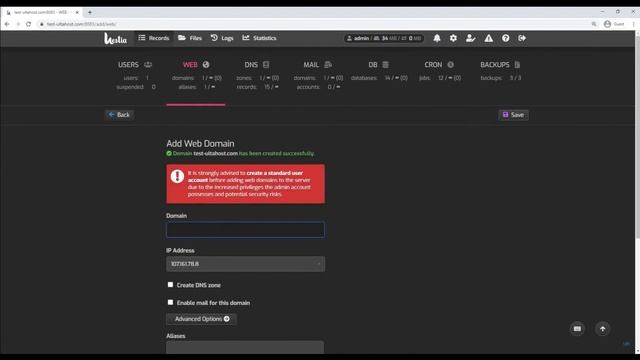Open notifications bell icon

[x=437, y=38]
